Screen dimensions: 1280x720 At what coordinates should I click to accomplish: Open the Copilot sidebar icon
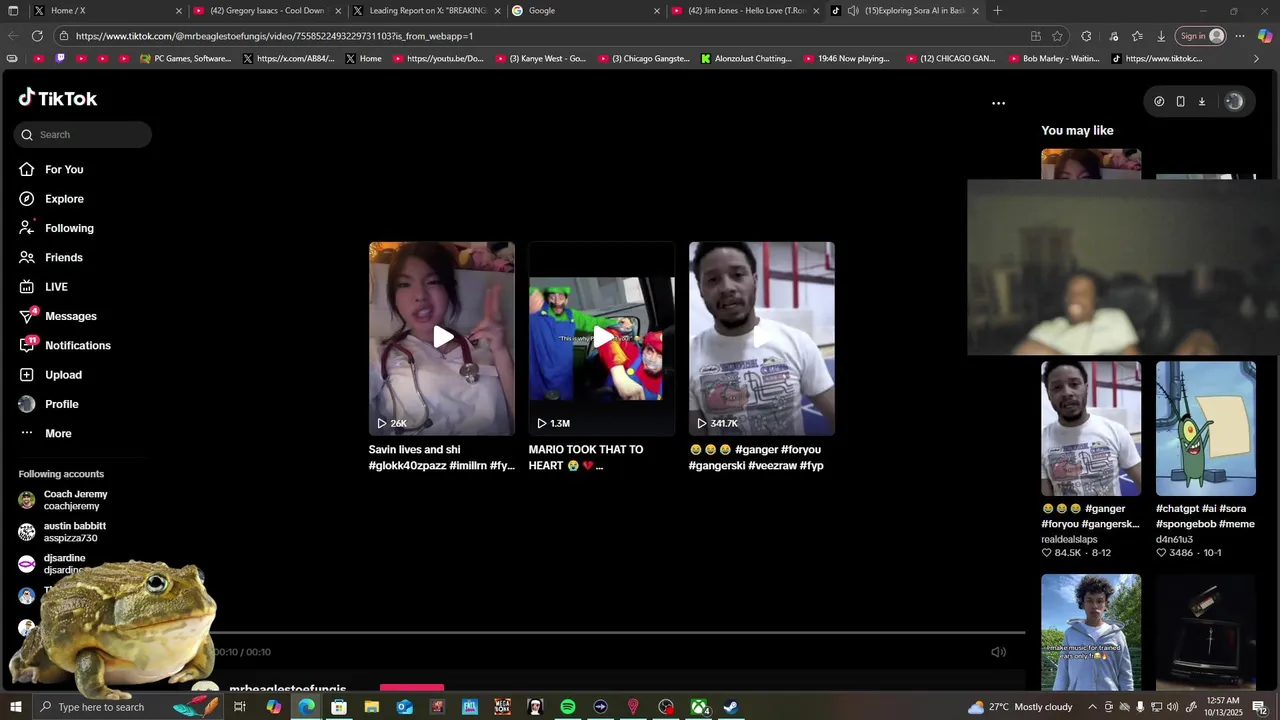tap(1265, 36)
